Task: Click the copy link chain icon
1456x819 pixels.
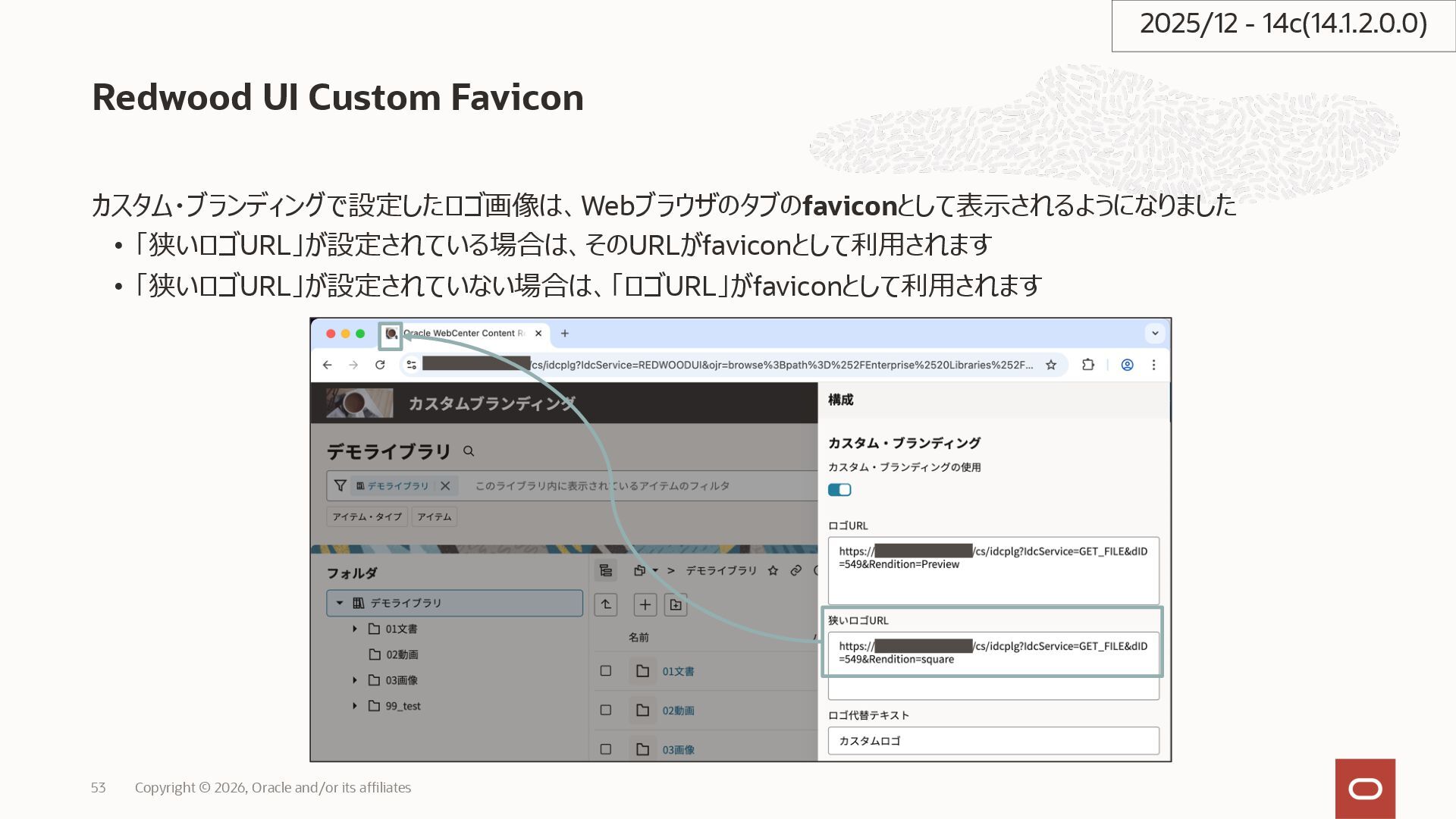Action: [x=795, y=570]
